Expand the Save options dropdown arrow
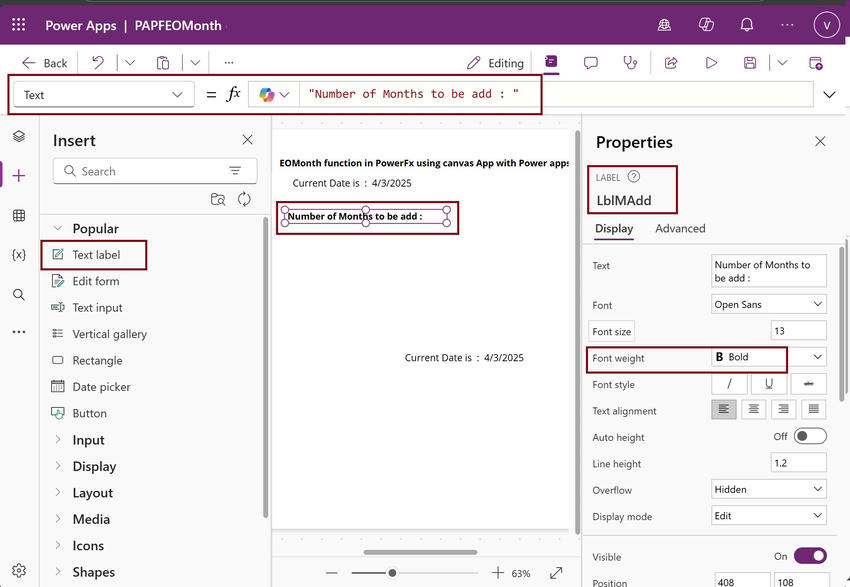Viewport: 850px width, 587px height. click(782, 63)
